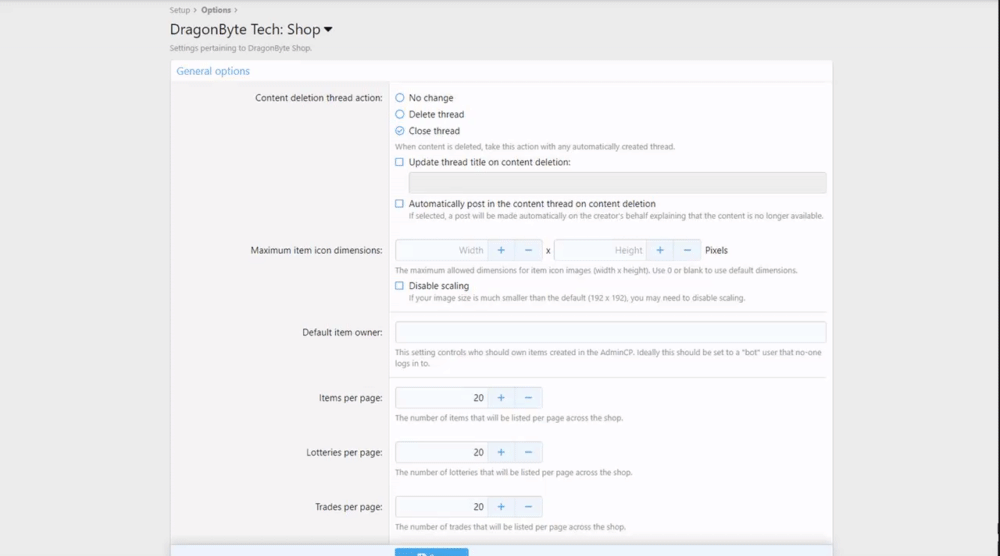Image resolution: width=1000 pixels, height=556 pixels.
Task: Click the thread title text field
Action: click(617, 183)
